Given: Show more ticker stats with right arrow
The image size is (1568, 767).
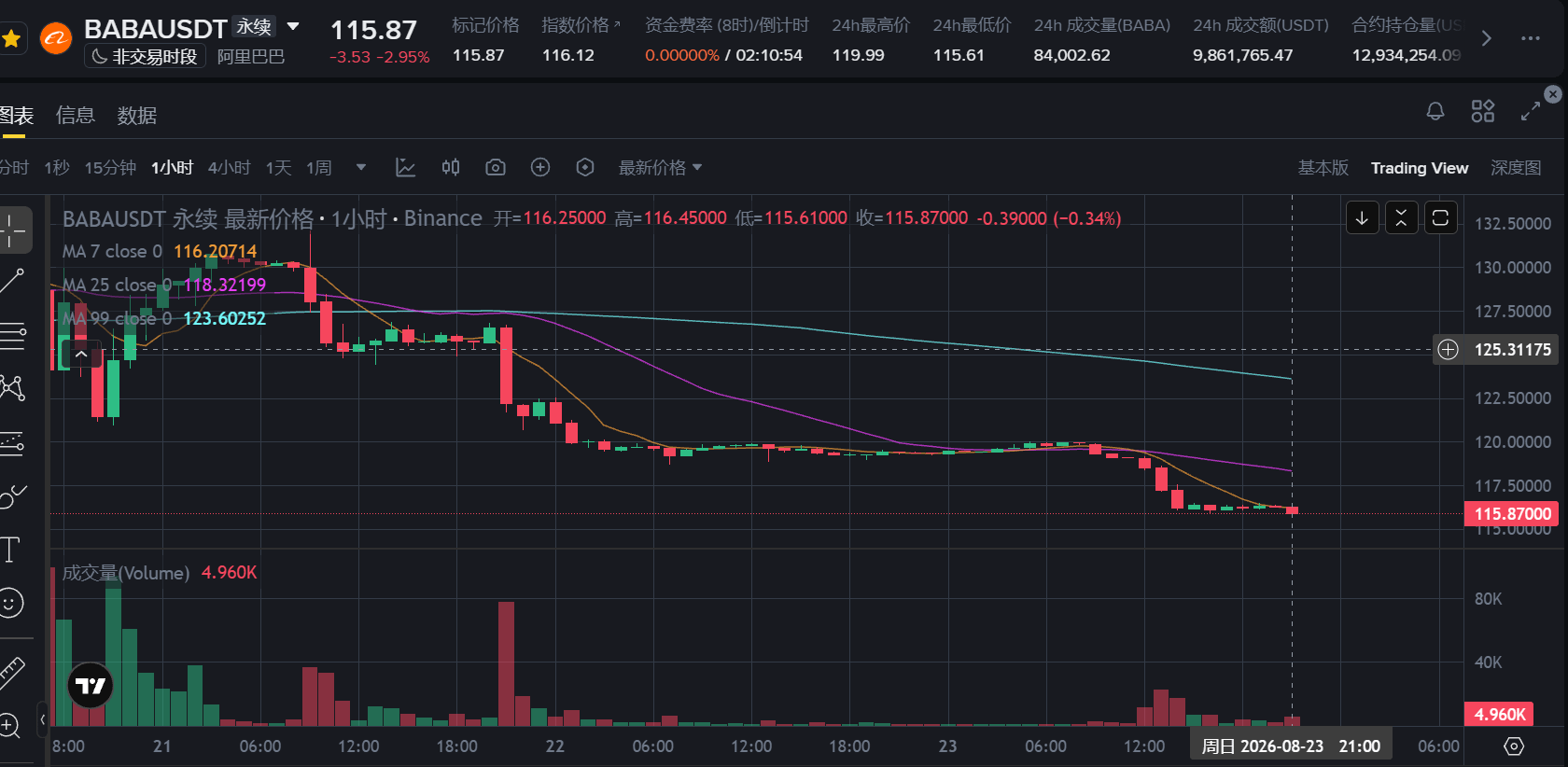Looking at the screenshot, I should click(1486, 39).
